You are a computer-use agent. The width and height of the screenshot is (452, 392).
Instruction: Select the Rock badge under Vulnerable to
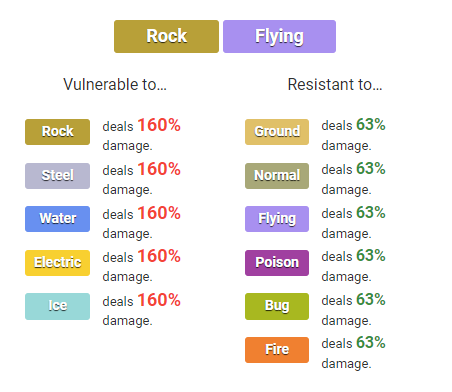(x=57, y=132)
